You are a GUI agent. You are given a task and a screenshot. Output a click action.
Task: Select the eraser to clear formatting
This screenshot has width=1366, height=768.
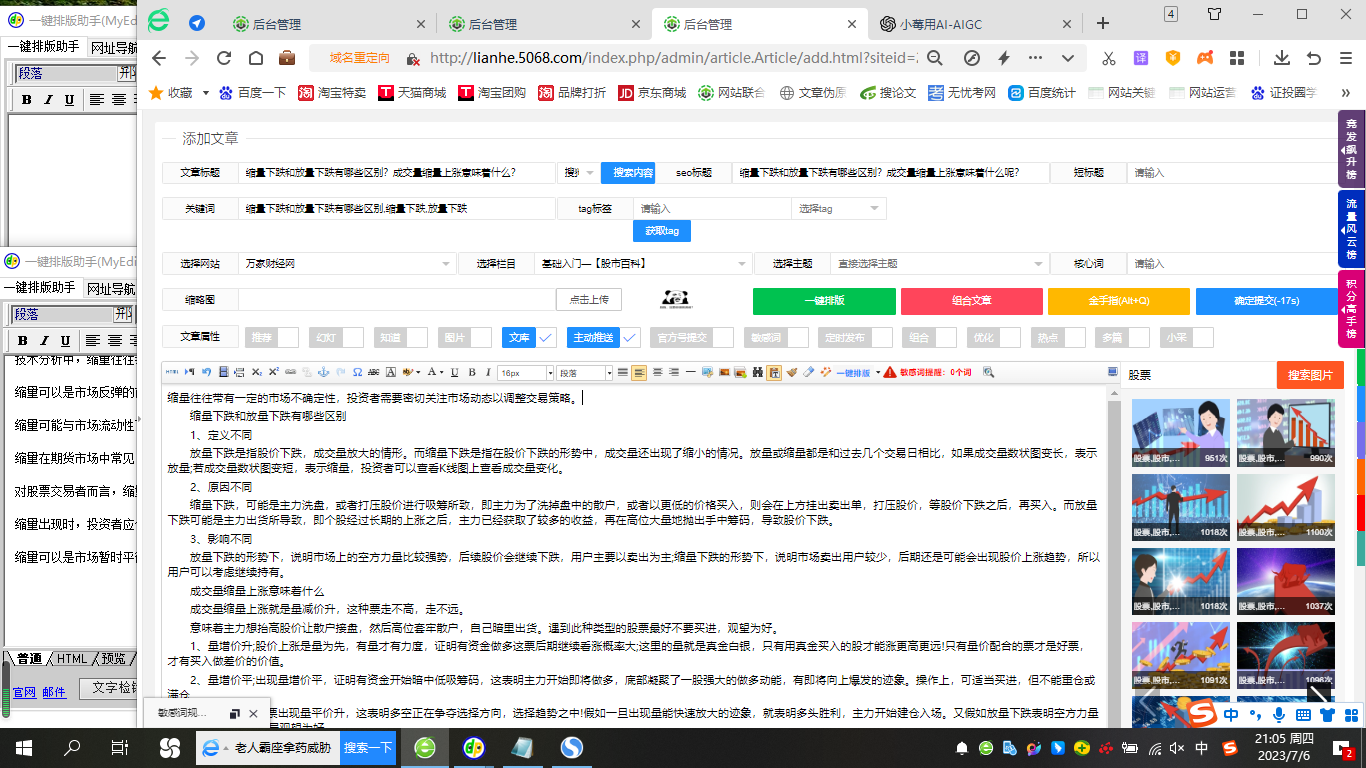808,372
